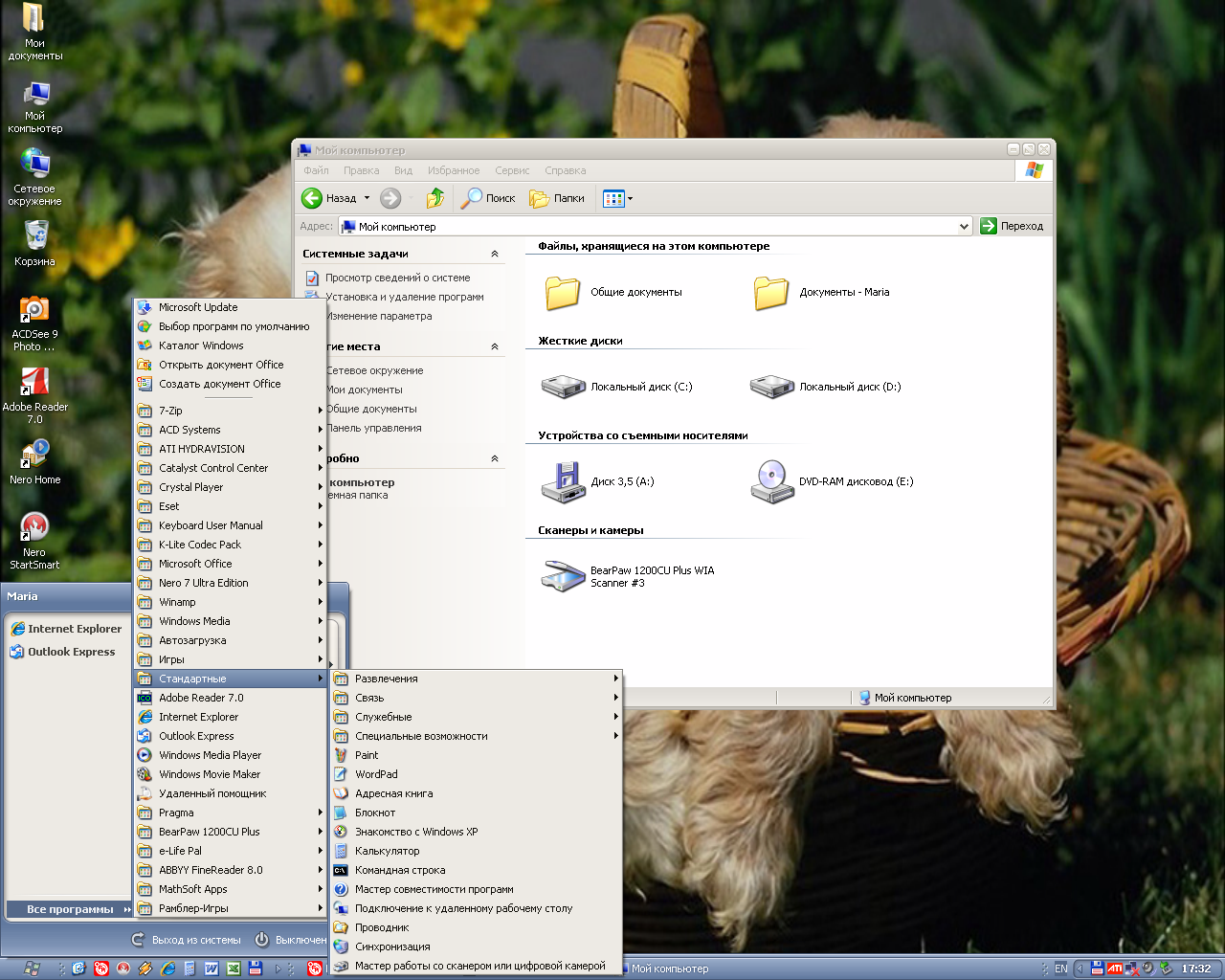Open Корзина recycle bin on desktop
Image resolution: width=1225 pixels, height=980 pixels.
coord(34,243)
